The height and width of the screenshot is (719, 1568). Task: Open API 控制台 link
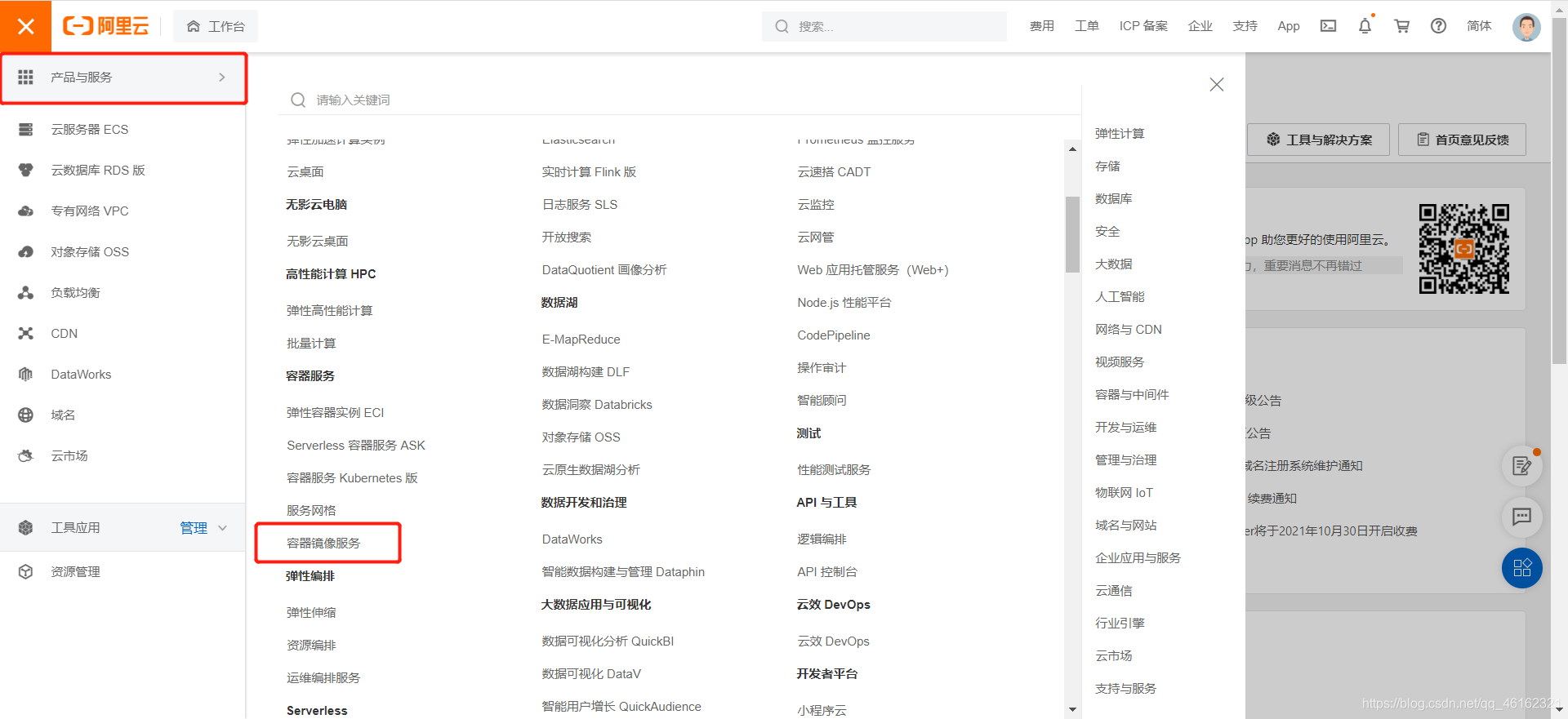point(827,572)
